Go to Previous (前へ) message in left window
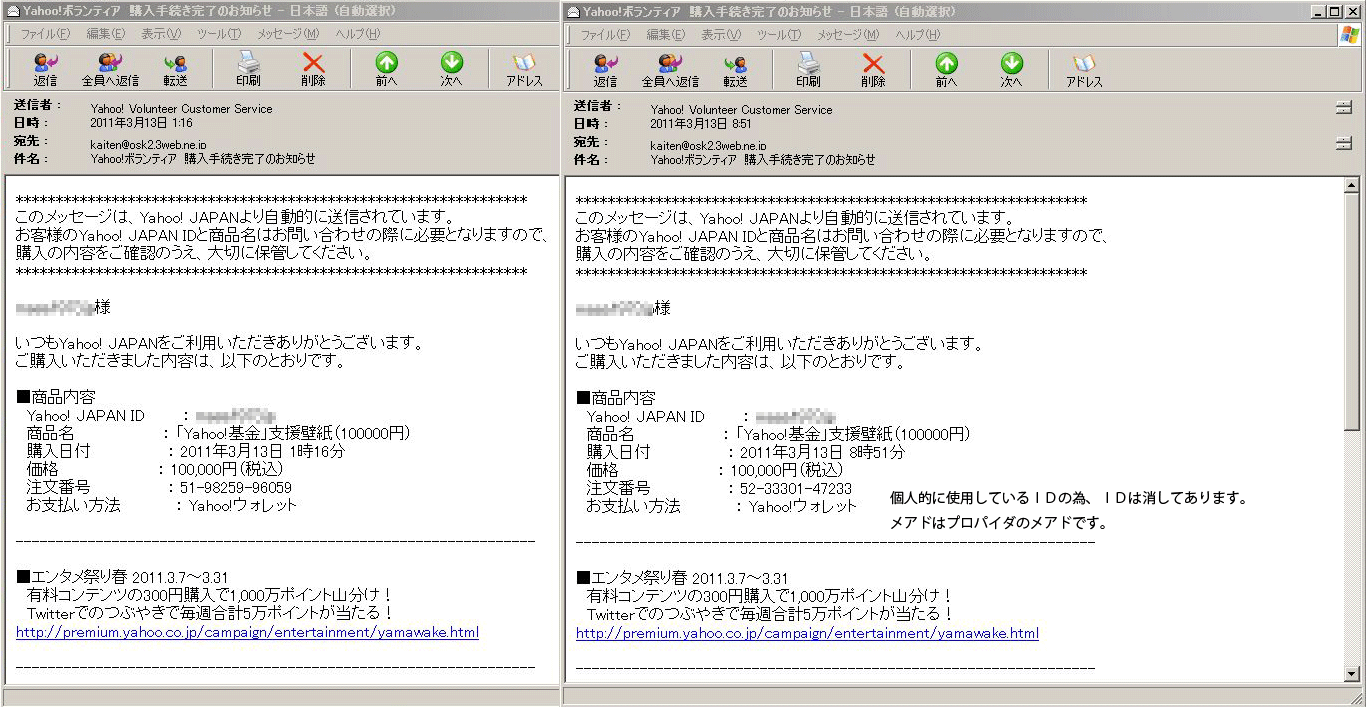The width and height of the screenshot is (1366, 707). pyautogui.click(x=386, y=70)
